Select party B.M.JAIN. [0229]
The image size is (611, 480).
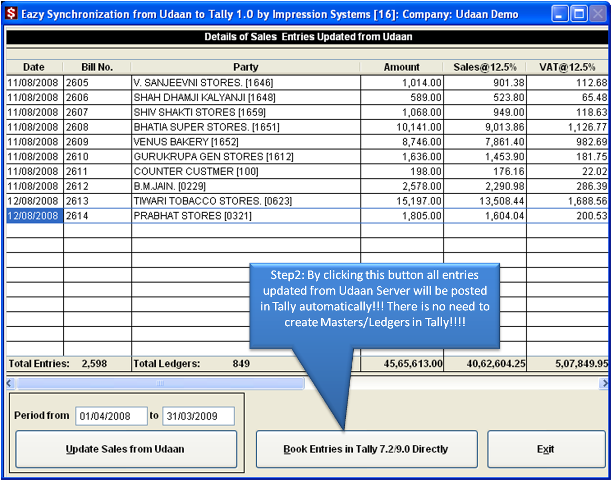pyautogui.click(x=246, y=186)
